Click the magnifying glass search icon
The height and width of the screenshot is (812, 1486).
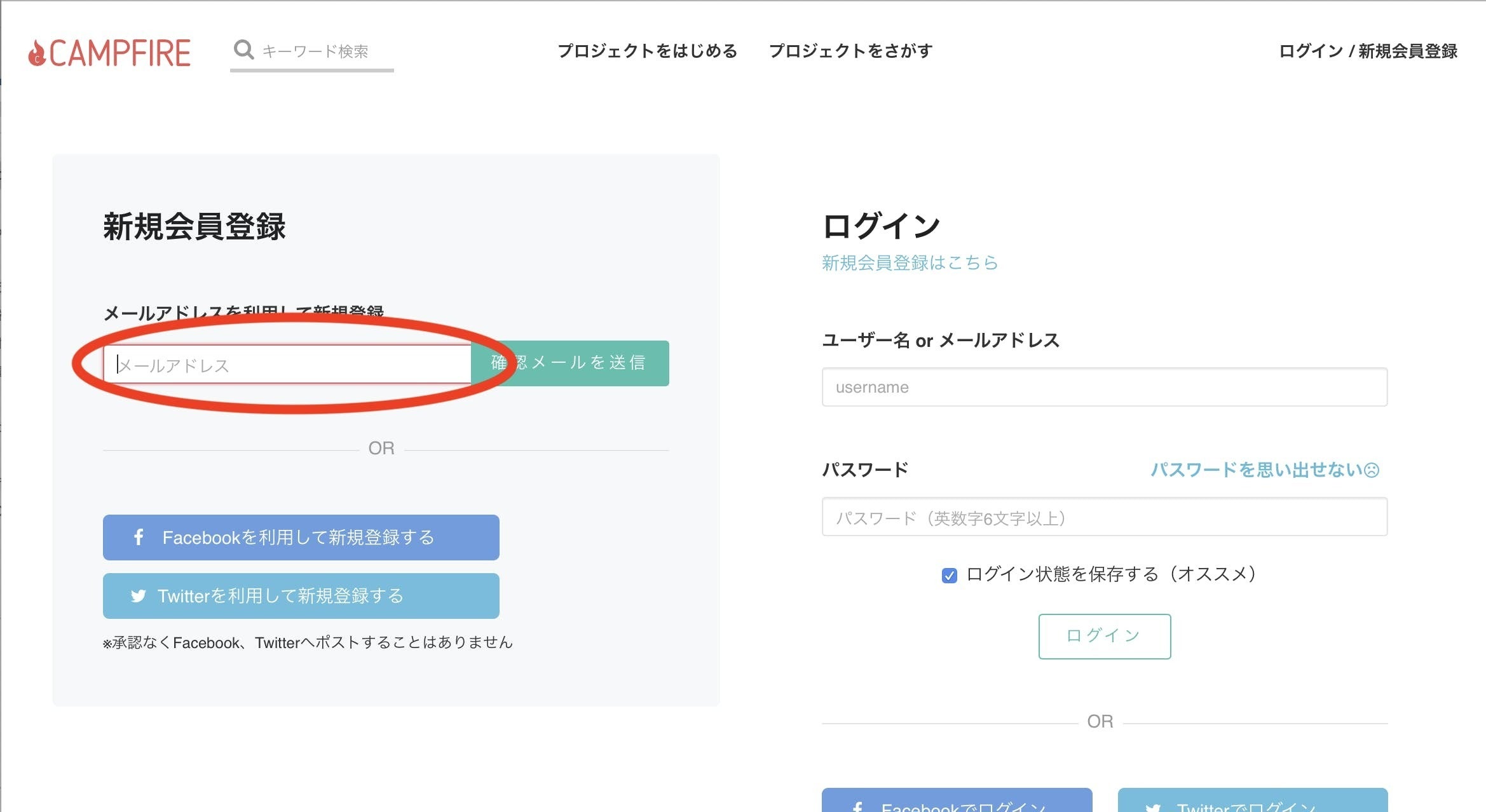coord(243,50)
